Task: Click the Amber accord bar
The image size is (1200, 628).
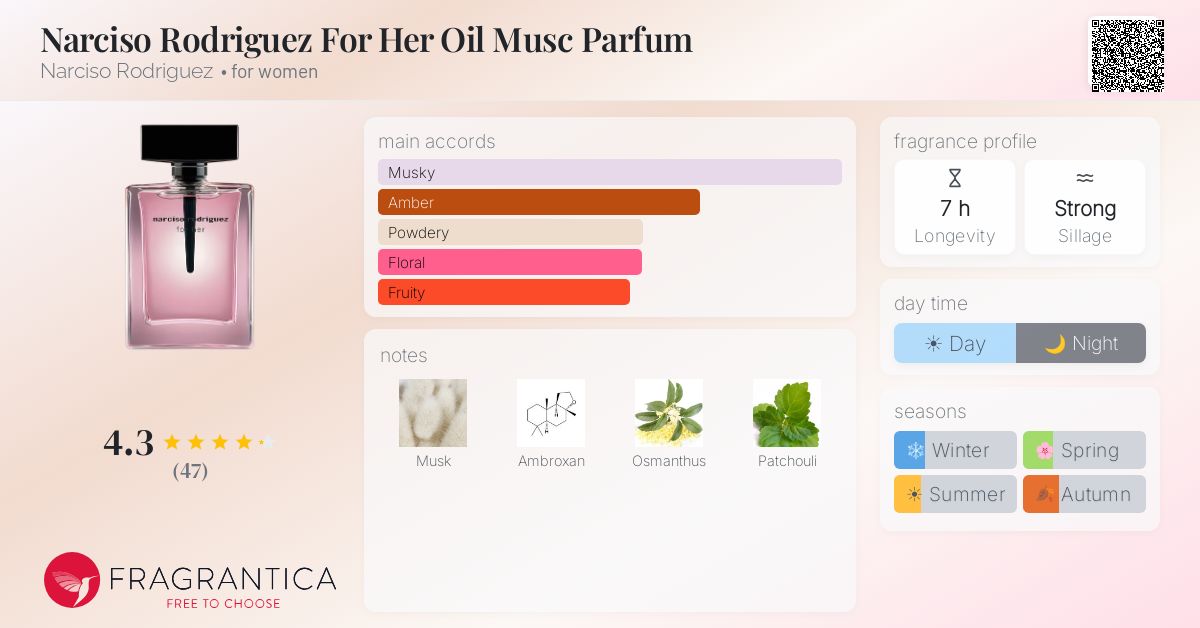Action: (x=538, y=202)
